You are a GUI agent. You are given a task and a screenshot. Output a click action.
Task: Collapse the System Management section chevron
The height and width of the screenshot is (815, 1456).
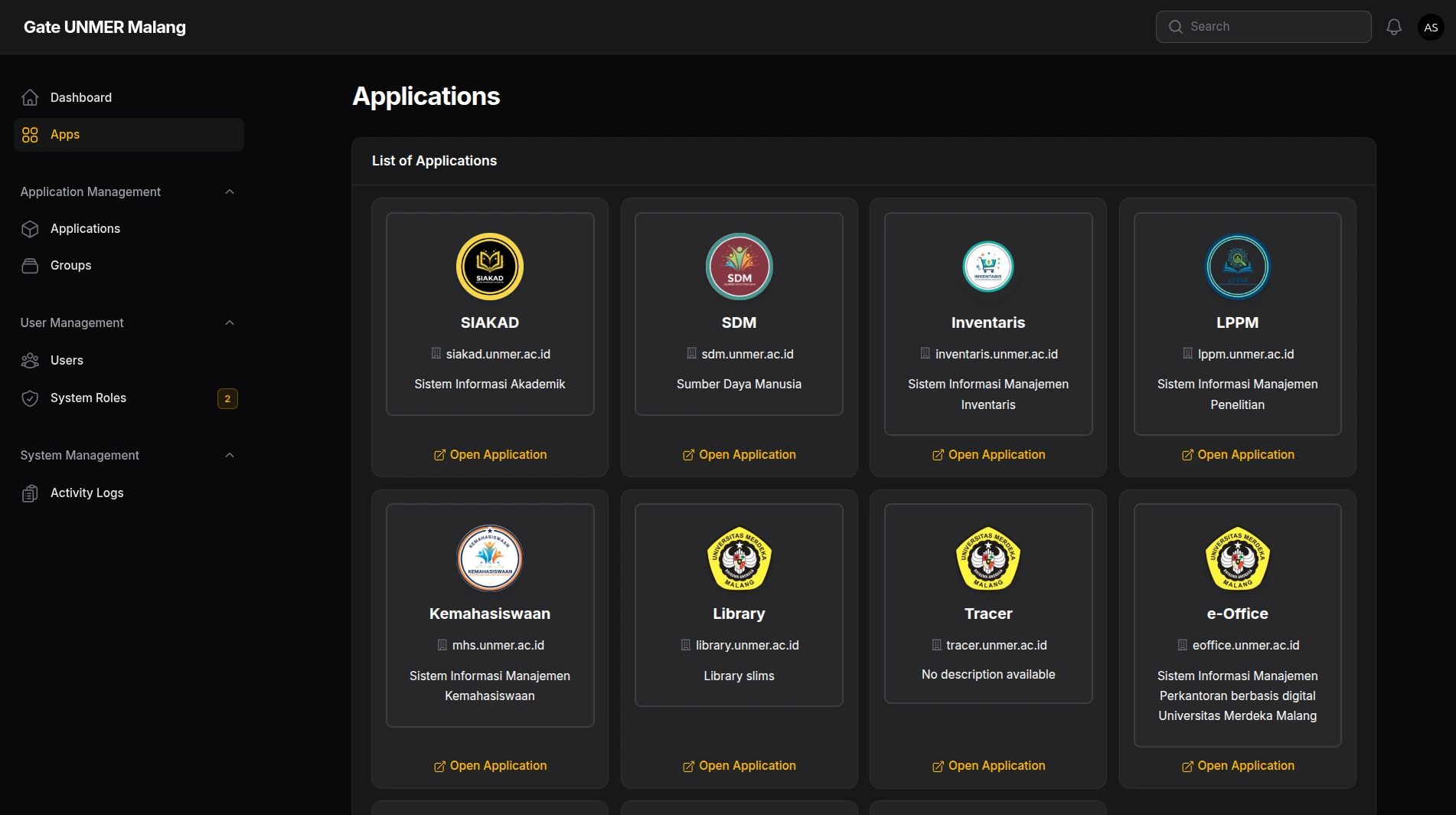click(230, 455)
